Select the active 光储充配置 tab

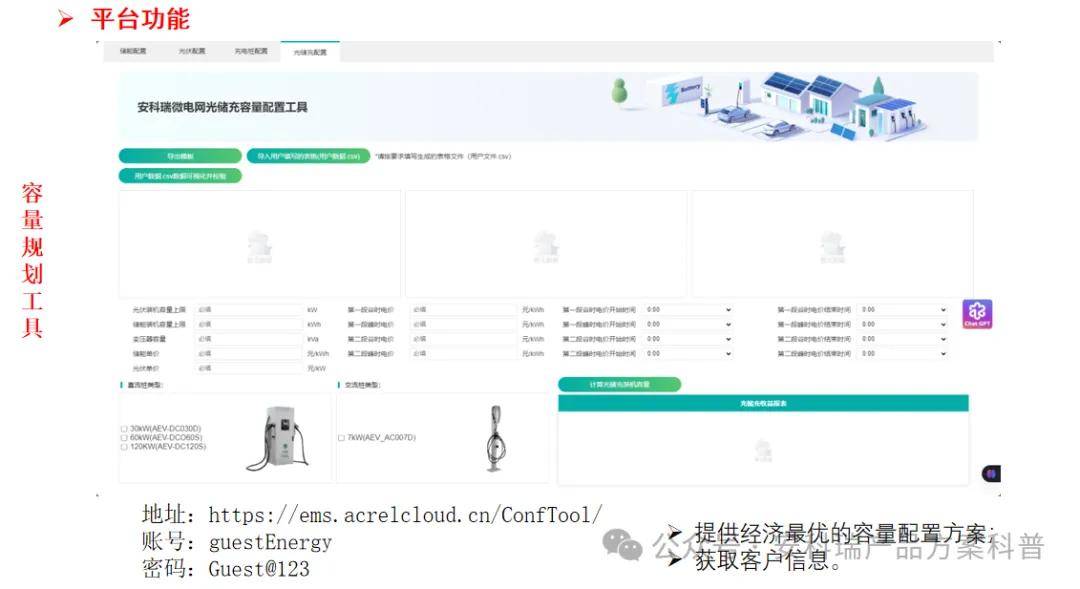pos(310,52)
